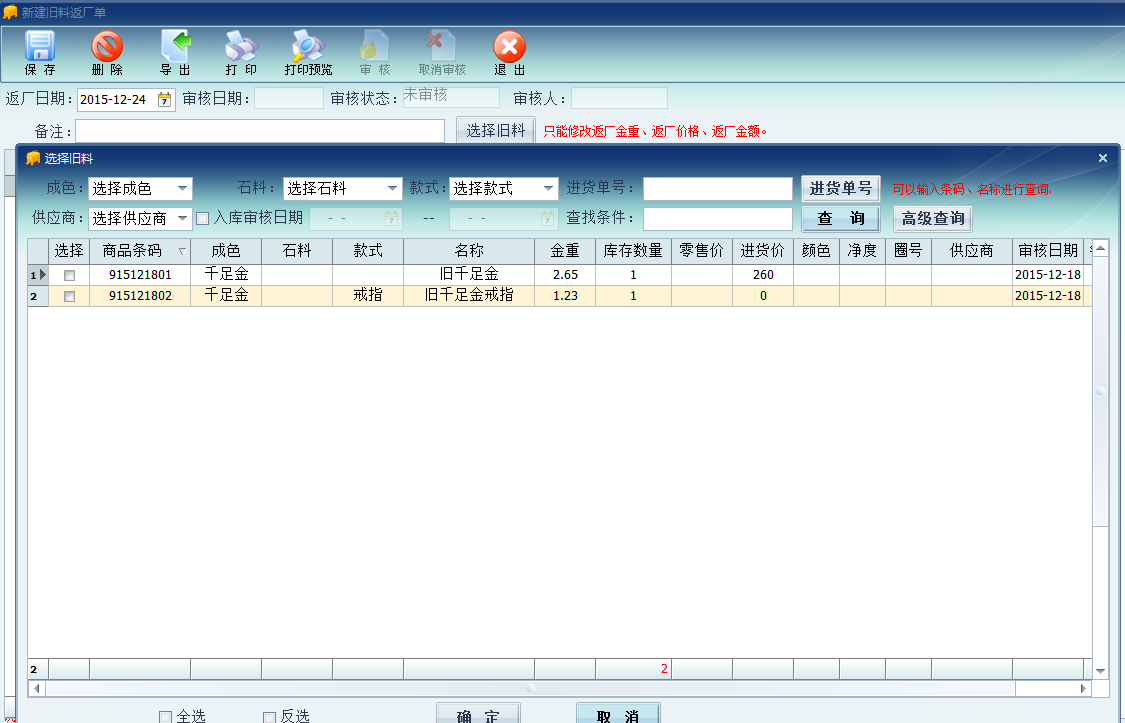Click the 查询 search button

(x=840, y=218)
